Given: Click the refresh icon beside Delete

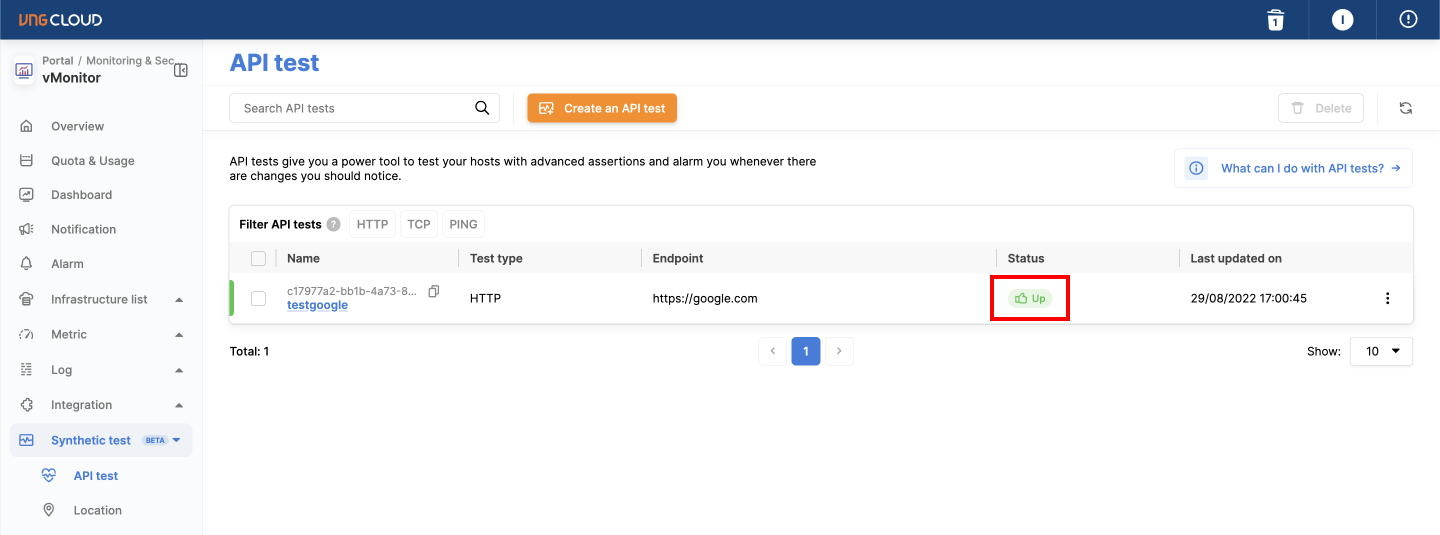Looking at the screenshot, I should tap(1405, 108).
